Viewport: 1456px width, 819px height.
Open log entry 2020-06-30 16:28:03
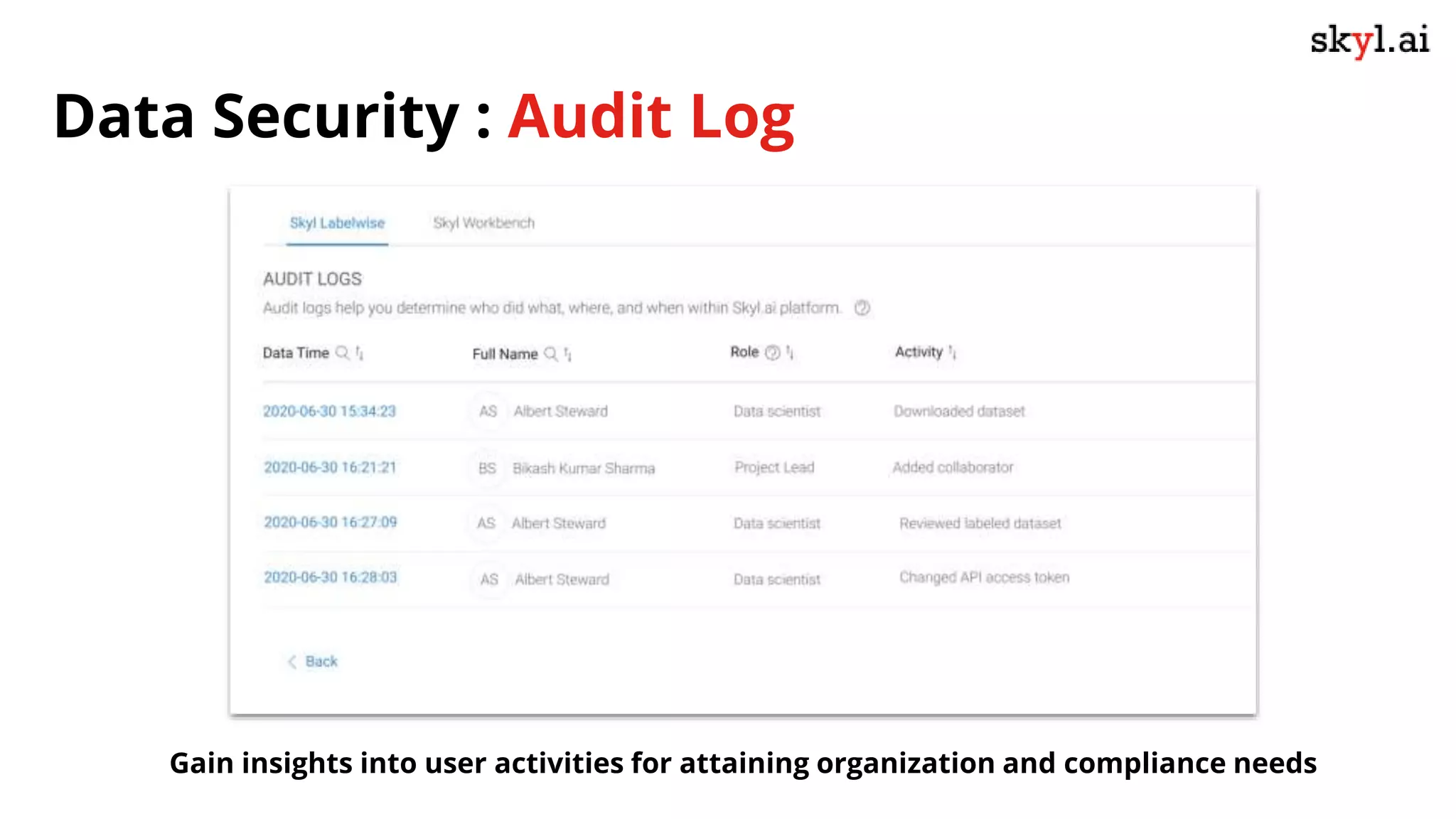(x=331, y=577)
